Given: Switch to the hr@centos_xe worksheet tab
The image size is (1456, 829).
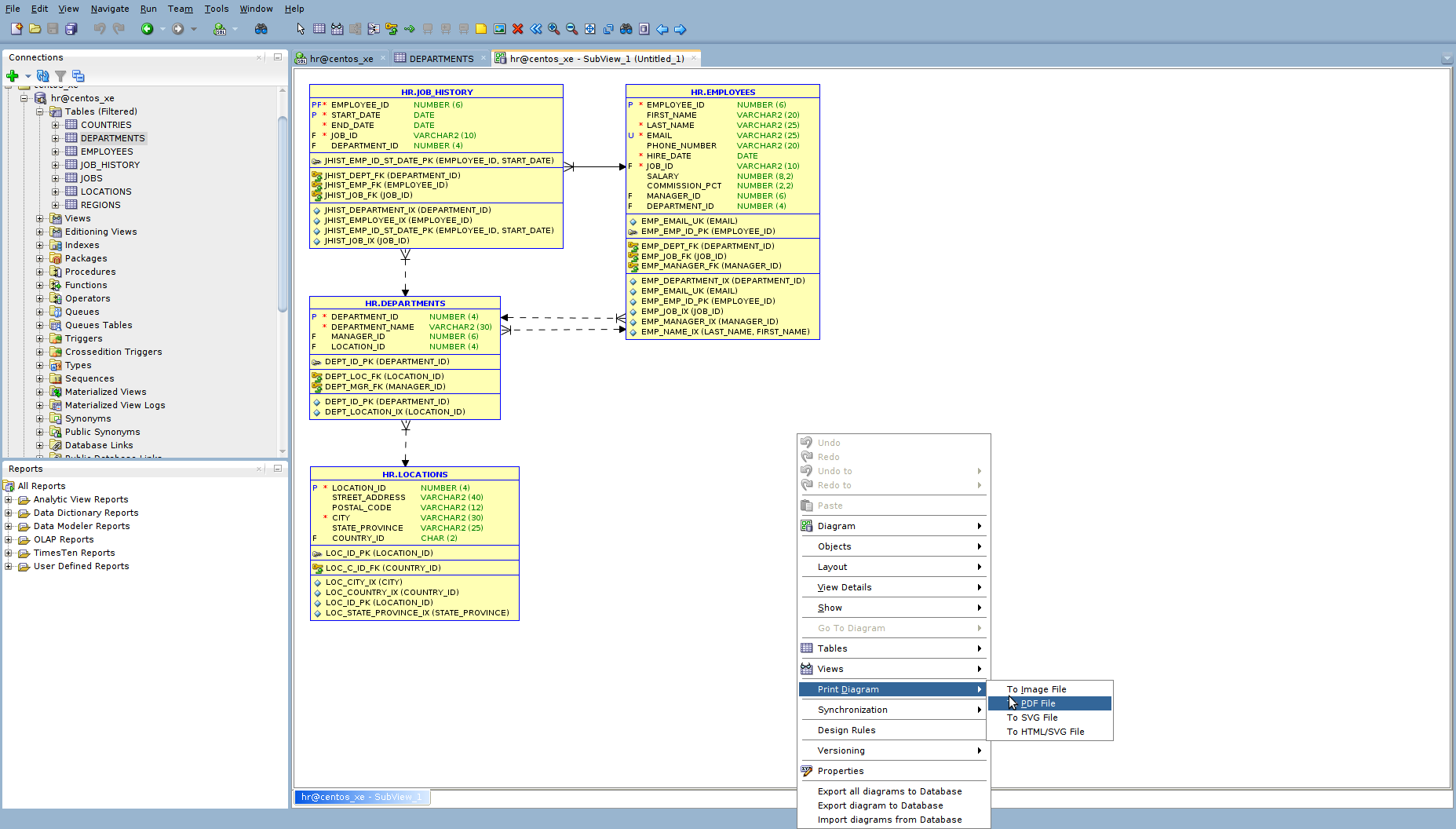Looking at the screenshot, I should tap(341, 58).
